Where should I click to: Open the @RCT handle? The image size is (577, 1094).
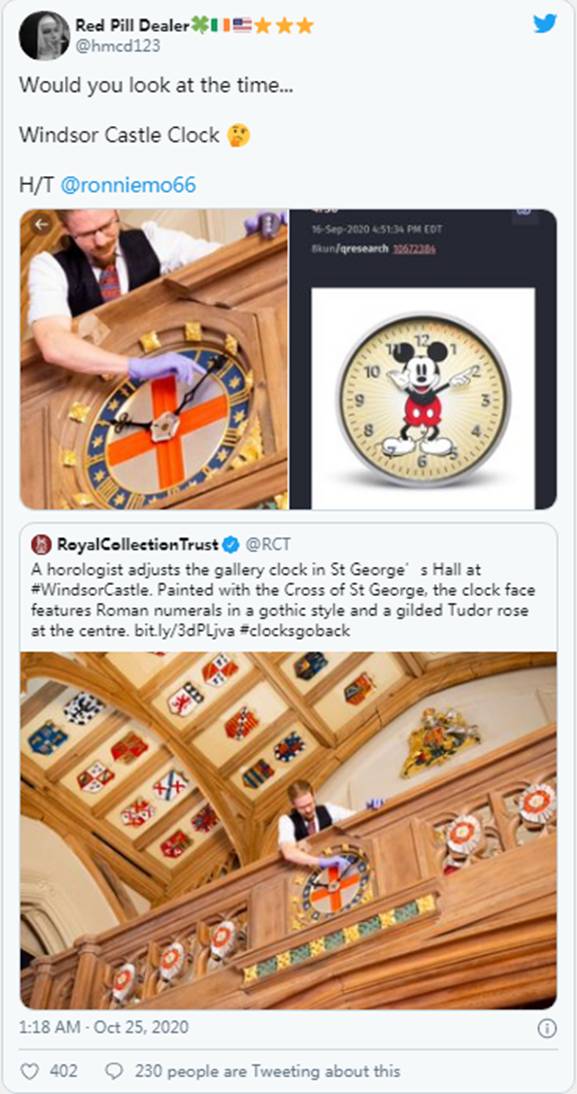coord(269,544)
